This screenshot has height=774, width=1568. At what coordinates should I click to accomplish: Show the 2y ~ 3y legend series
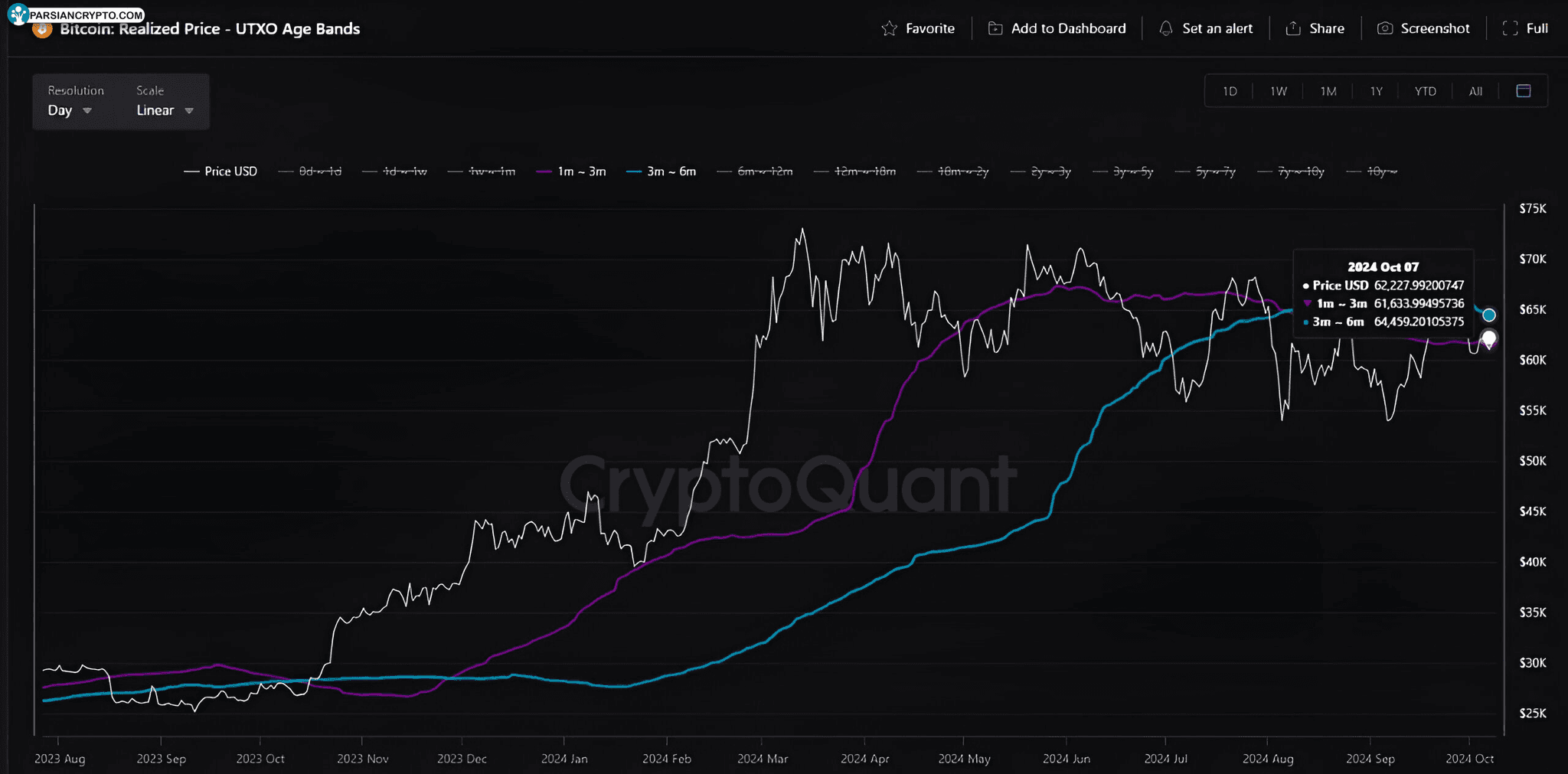[x=1041, y=171]
